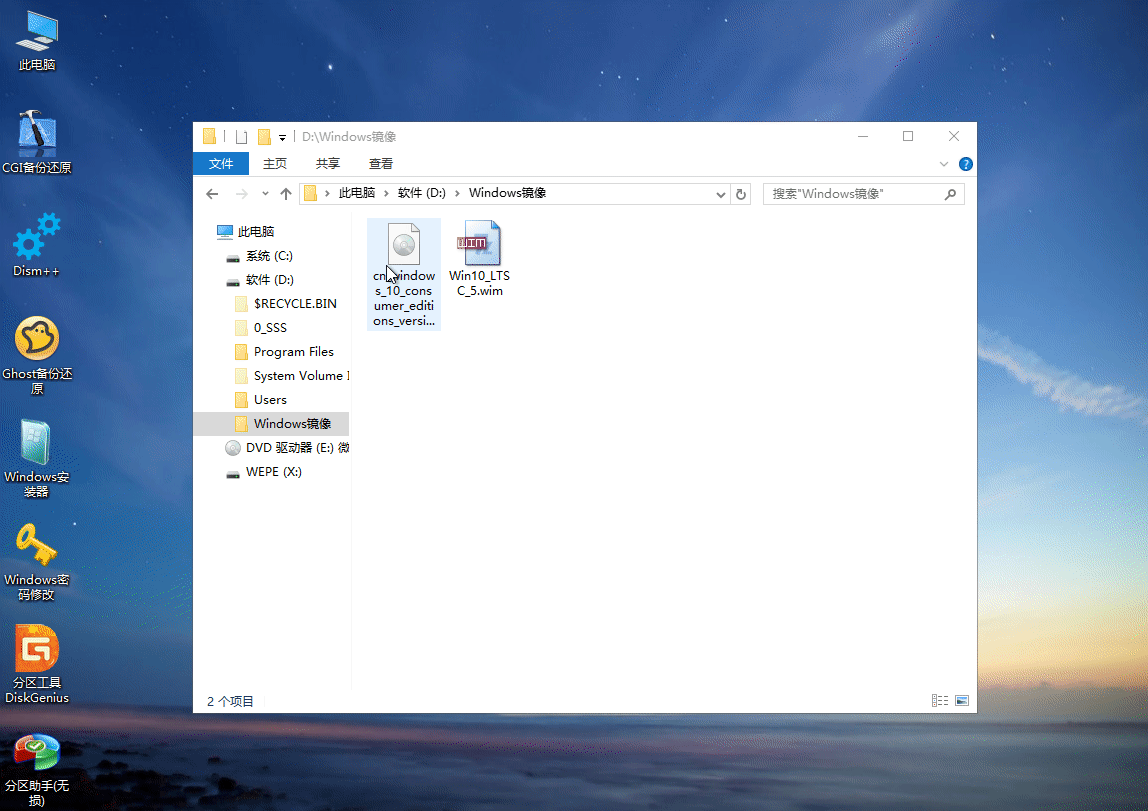Open the 文件 menu tab

tap(221, 164)
